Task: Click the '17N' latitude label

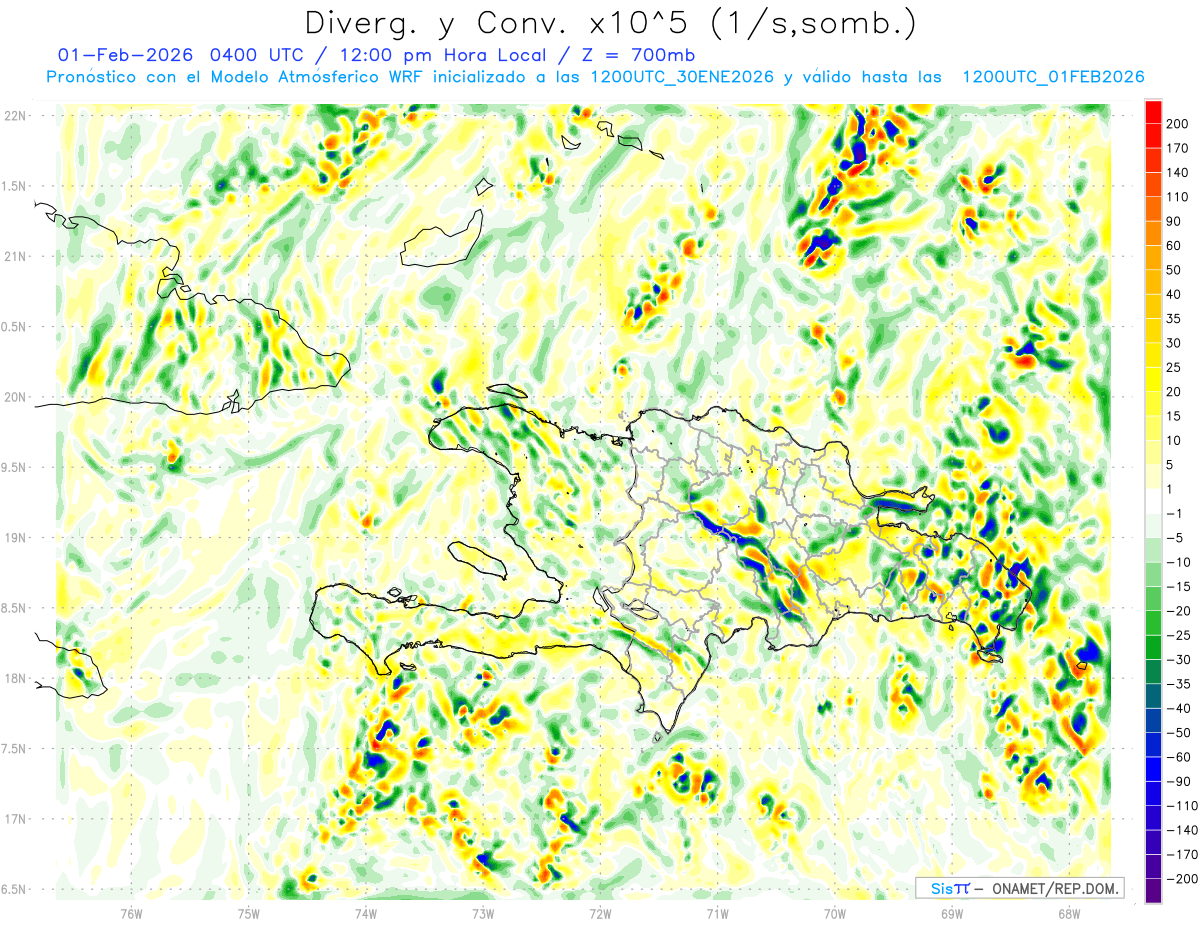Action: (14, 819)
